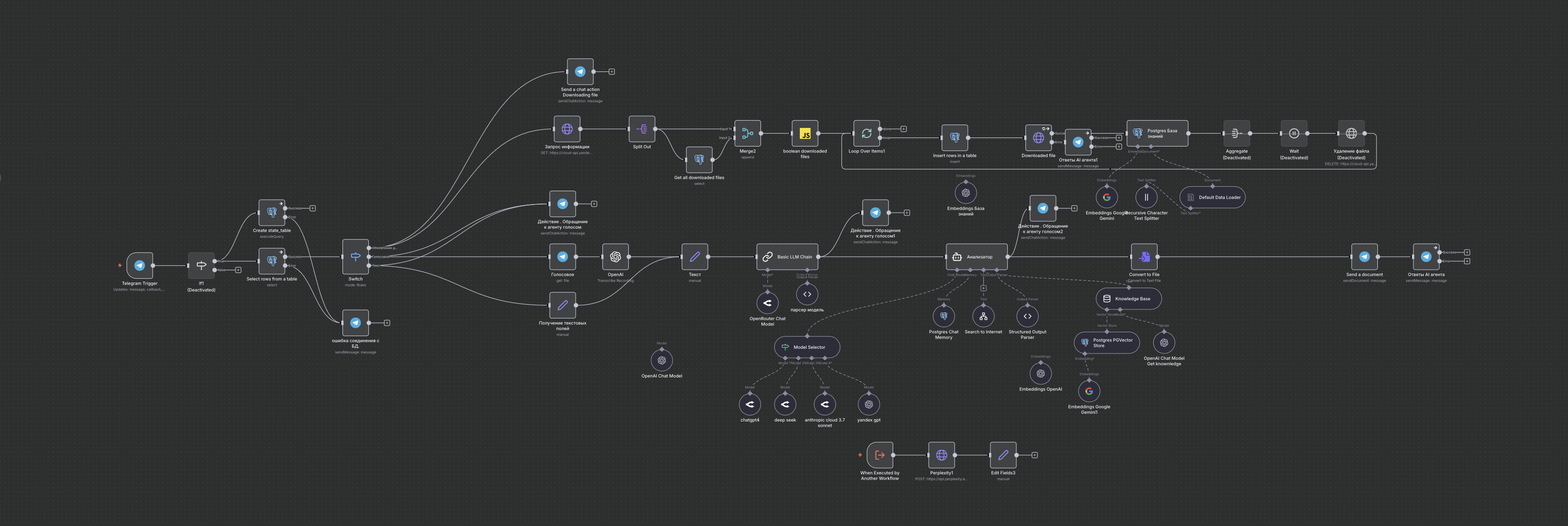Select the Model Selector node
Viewport: 1568px width, 526px height.
pyautogui.click(x=807, y=347)
